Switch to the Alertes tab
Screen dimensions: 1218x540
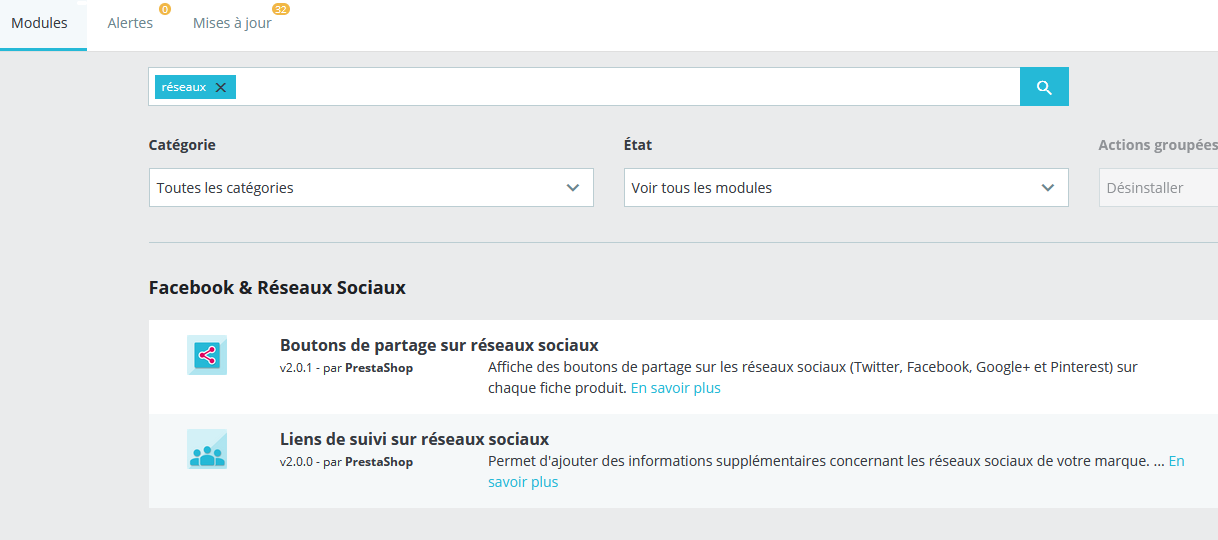click(x=130, y=23)
